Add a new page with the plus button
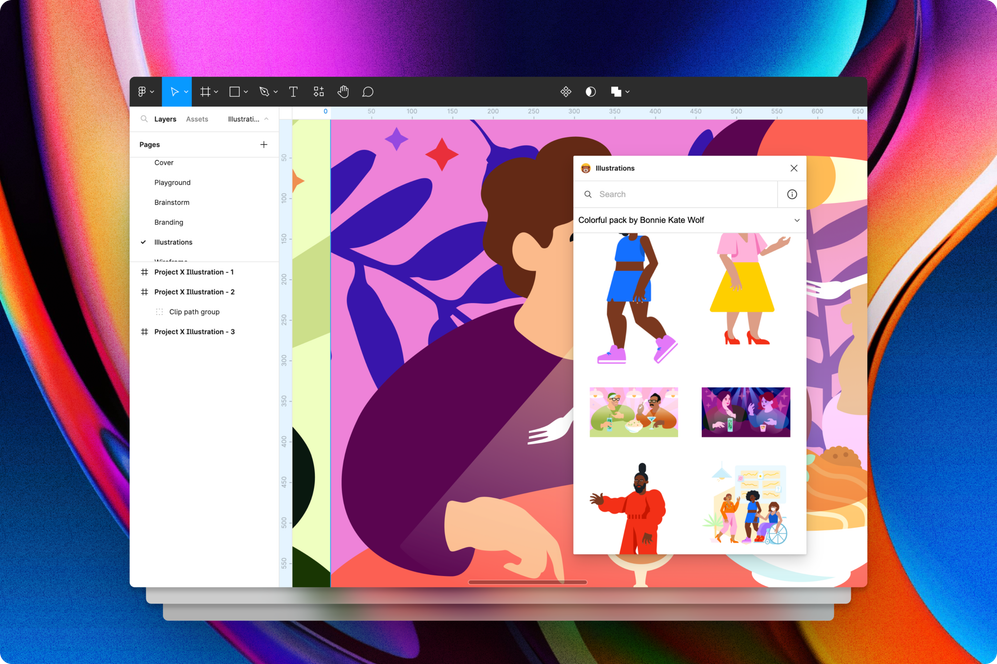 click(x=263, y=144)
